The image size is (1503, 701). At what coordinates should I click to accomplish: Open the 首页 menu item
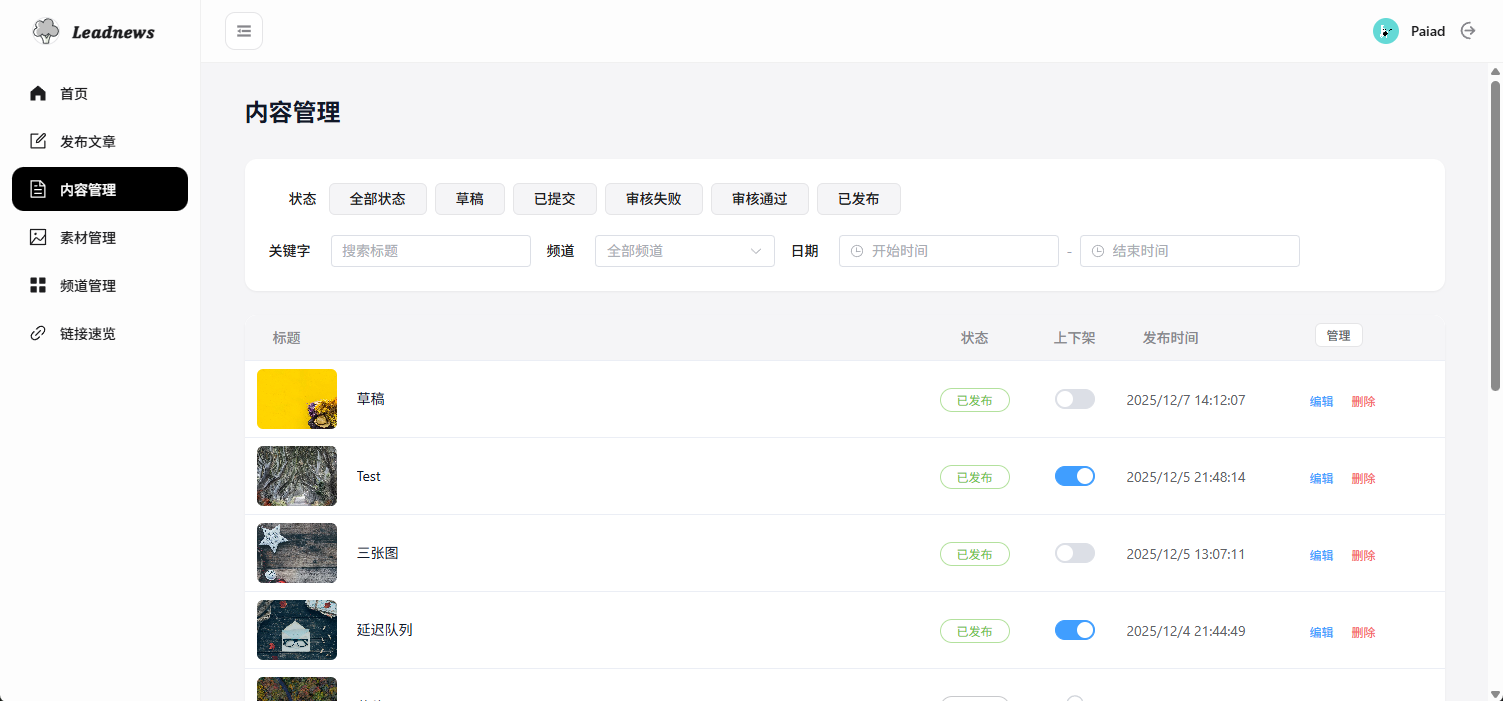pos(100,93)
